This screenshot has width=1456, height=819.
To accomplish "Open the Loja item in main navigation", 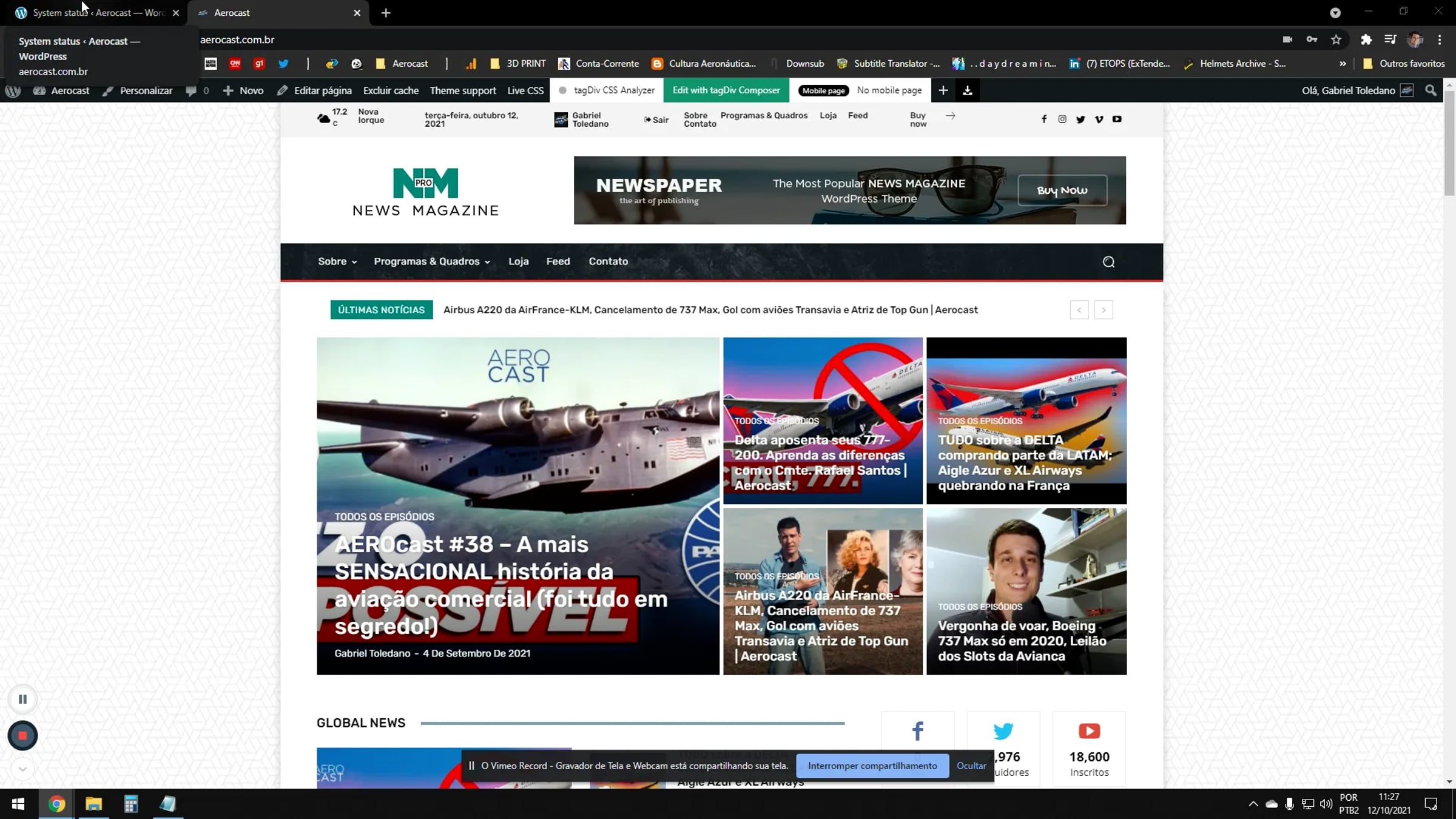I will 519,261.
